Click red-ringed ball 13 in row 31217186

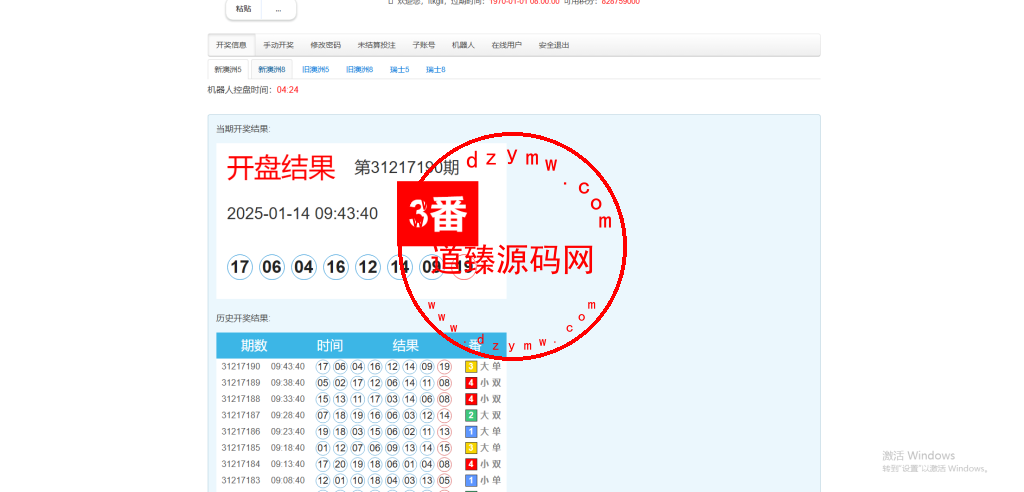445,432
